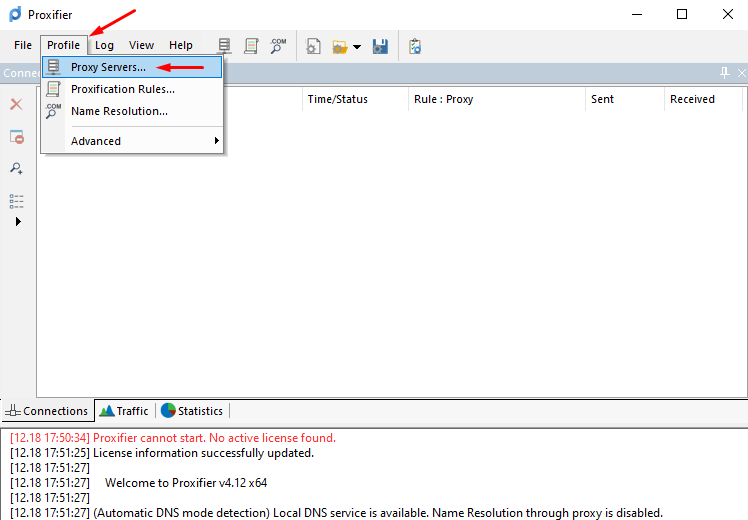Sort by Time/Status column header
This screenshot has width=748, height=520.
(355, 99)
